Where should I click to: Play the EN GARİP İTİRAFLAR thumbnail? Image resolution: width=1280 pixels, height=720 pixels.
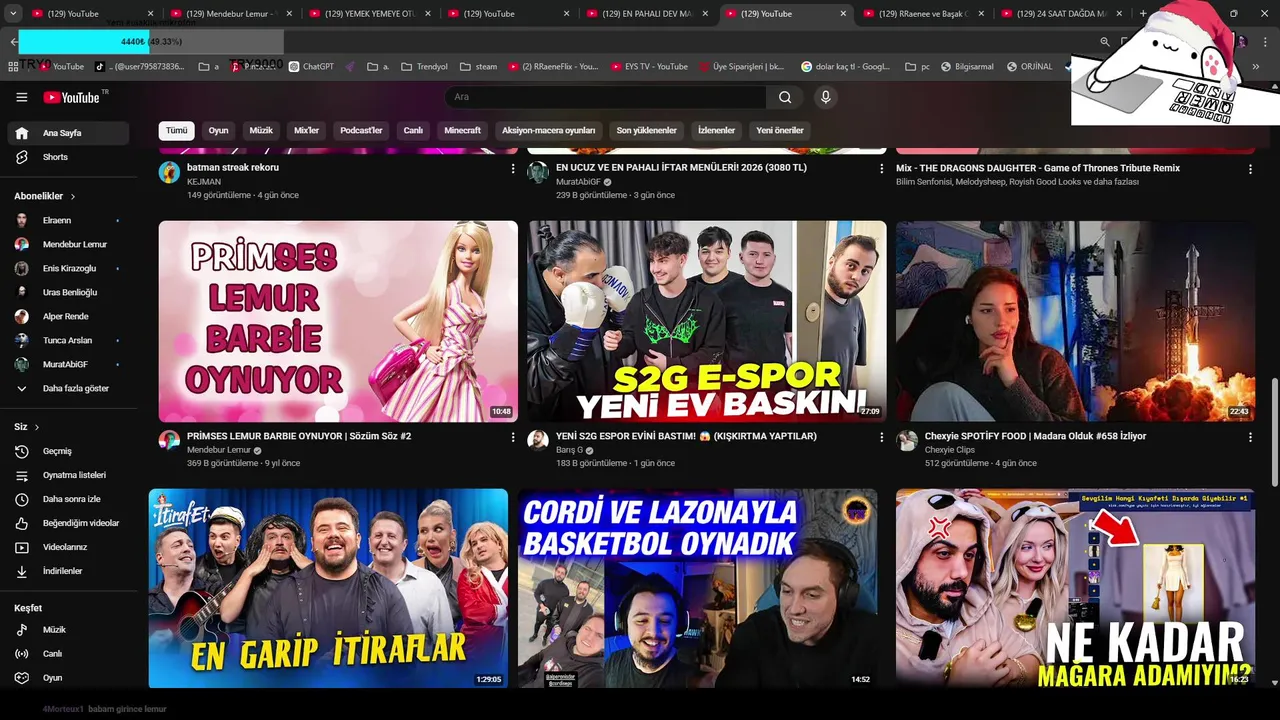point(328,588)
